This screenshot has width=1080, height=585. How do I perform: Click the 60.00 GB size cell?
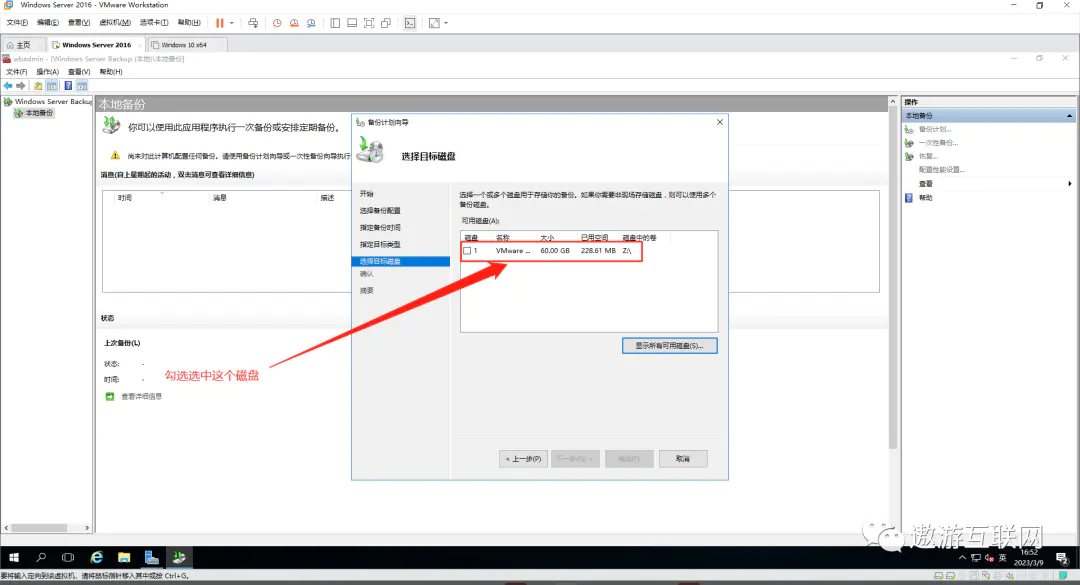(554, 251)
